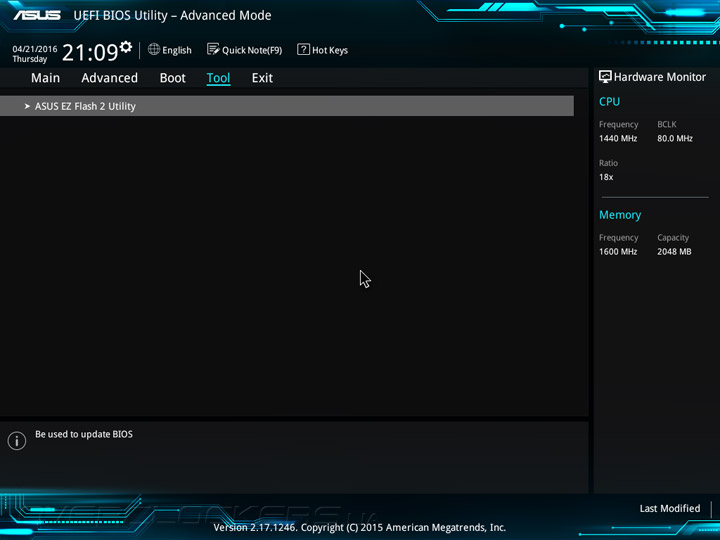Click the Capacity label
This screenshot has width=720, height=540.
click(x=673, y=238)
